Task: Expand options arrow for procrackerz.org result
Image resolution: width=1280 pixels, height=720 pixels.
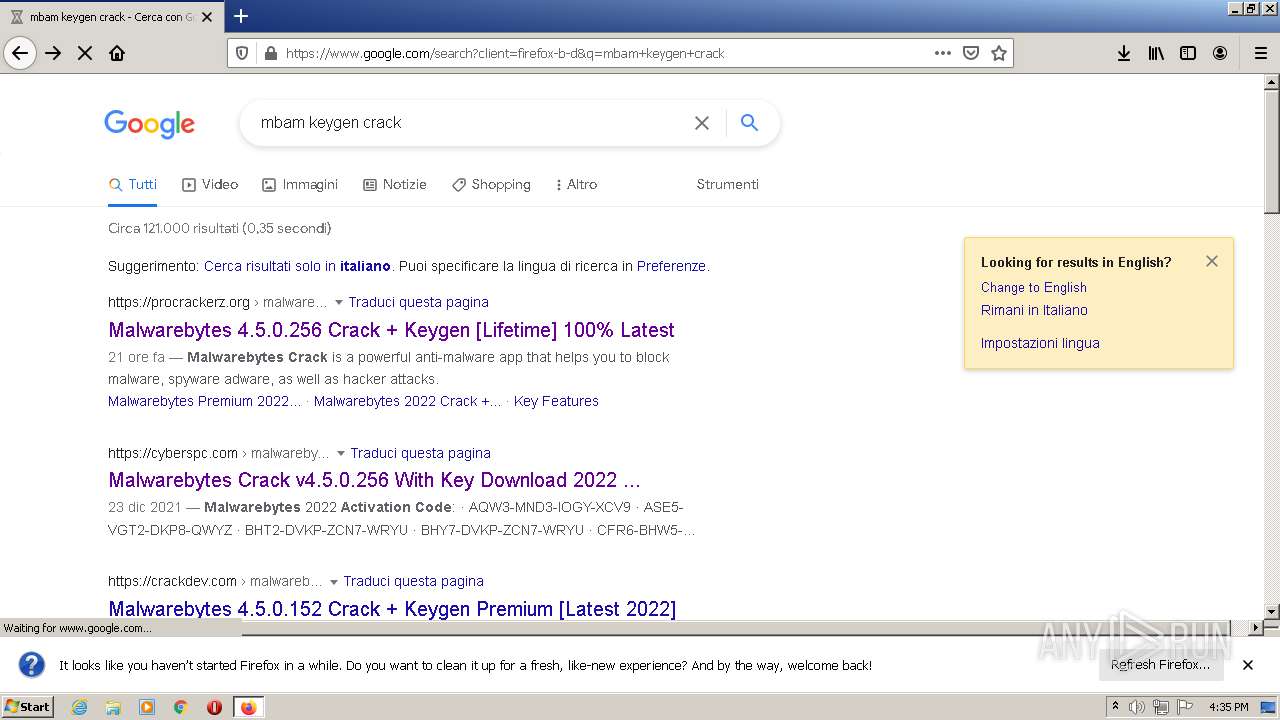Action: [x=338, y=303]
